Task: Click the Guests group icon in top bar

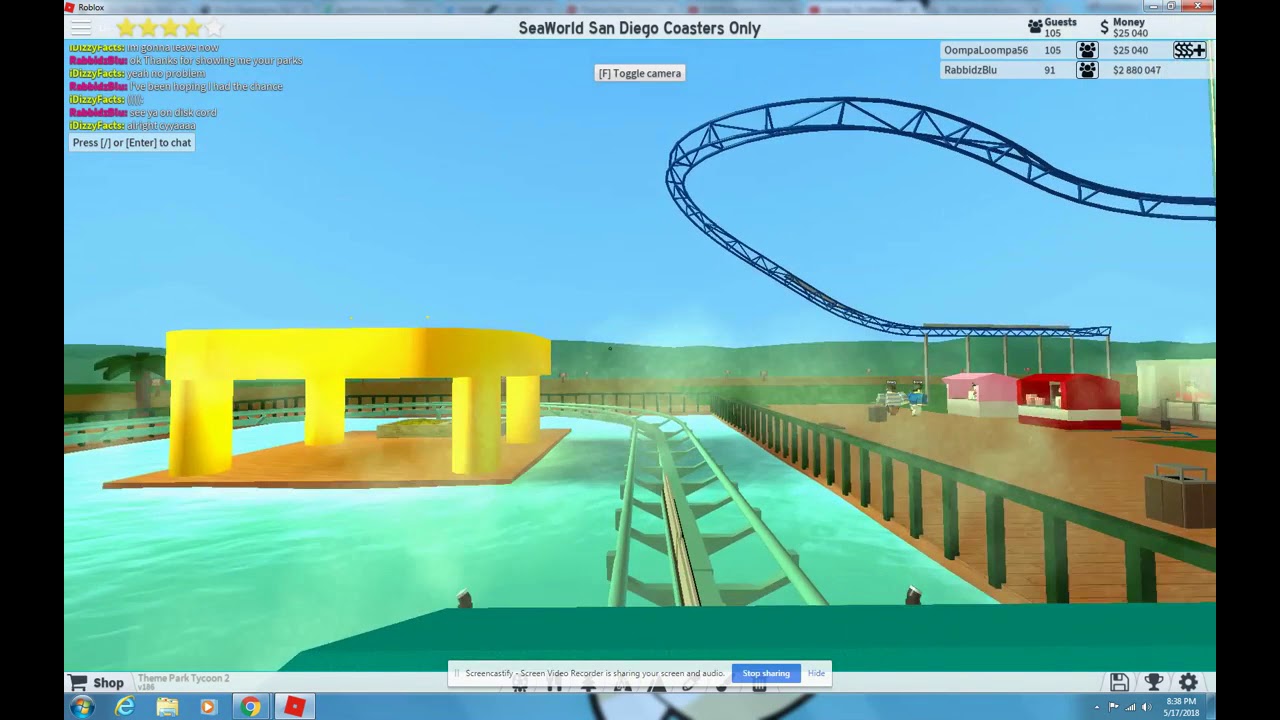Action: [x=1035, y=27]
